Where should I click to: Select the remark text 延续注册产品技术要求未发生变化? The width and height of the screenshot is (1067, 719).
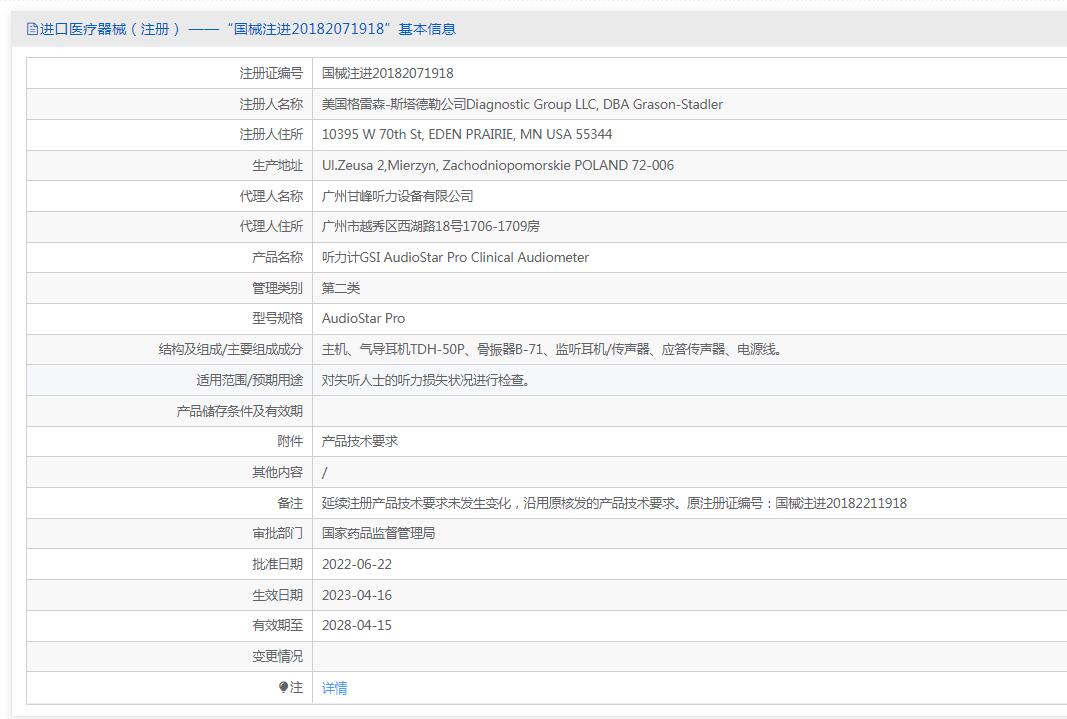(x=416, y=503)
